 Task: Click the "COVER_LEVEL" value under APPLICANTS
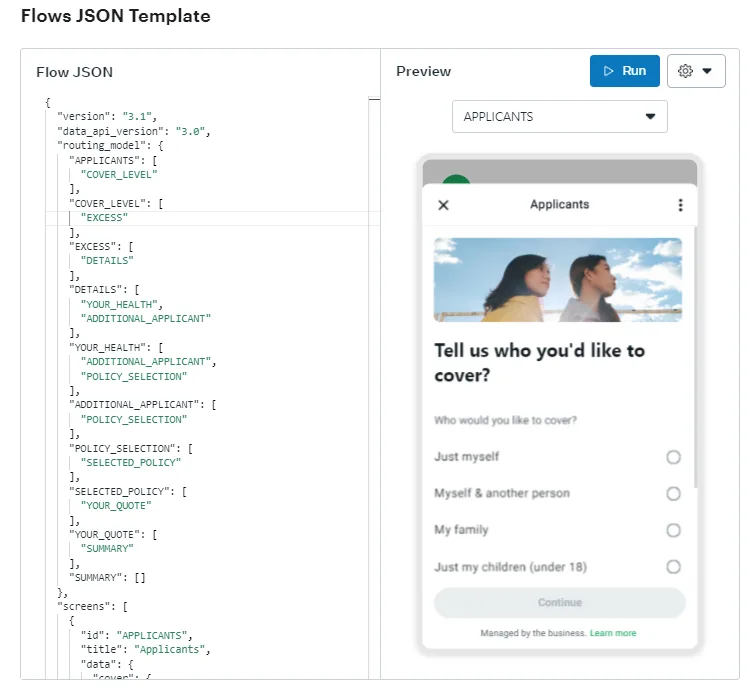(119, 175)
